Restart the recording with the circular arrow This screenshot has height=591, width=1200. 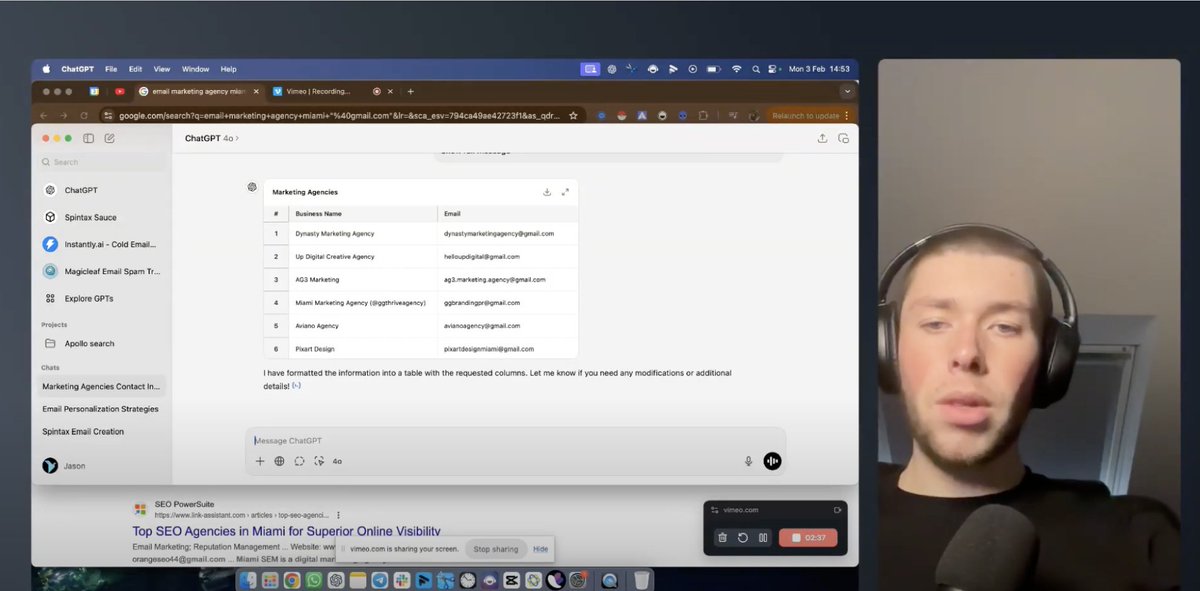(743, 537)
